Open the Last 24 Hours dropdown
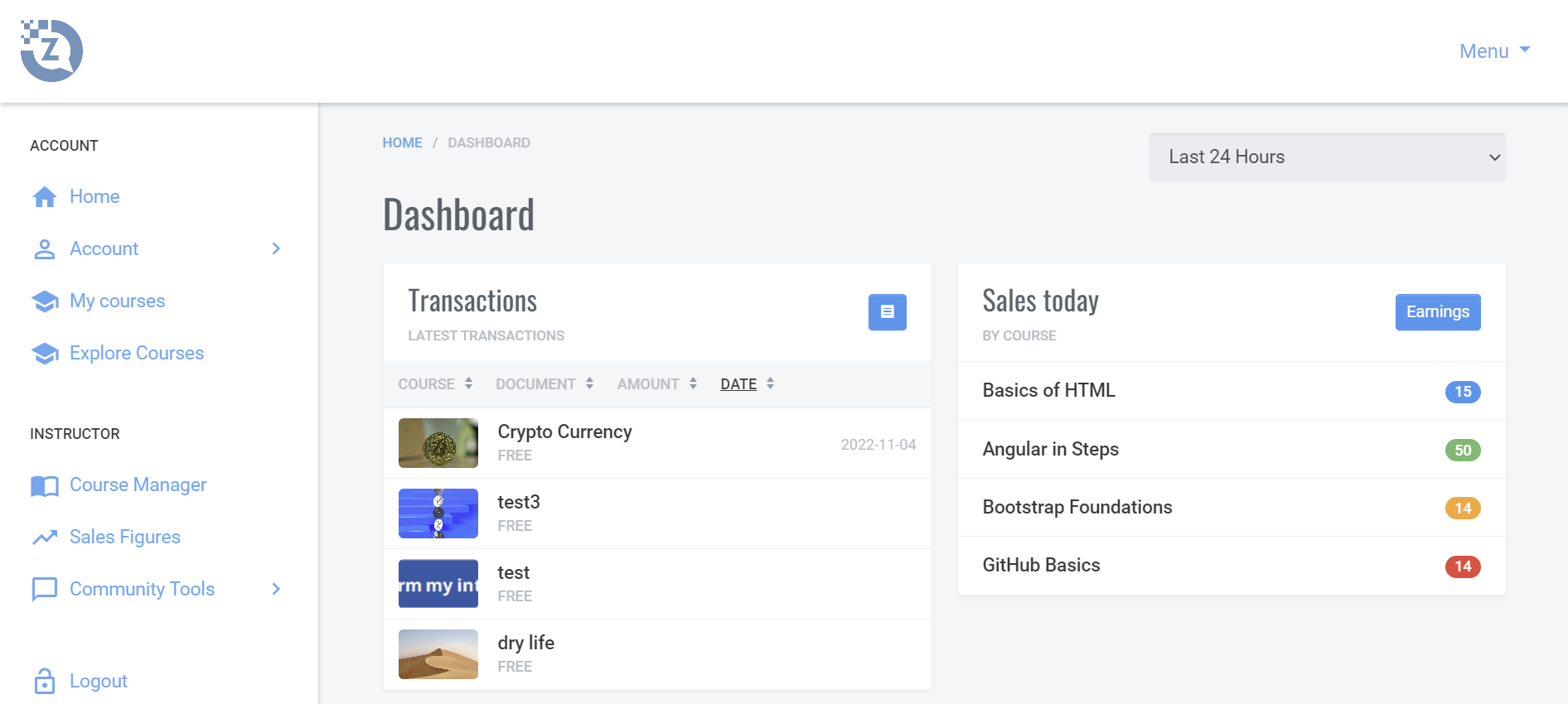 (x=1327, y=157)
